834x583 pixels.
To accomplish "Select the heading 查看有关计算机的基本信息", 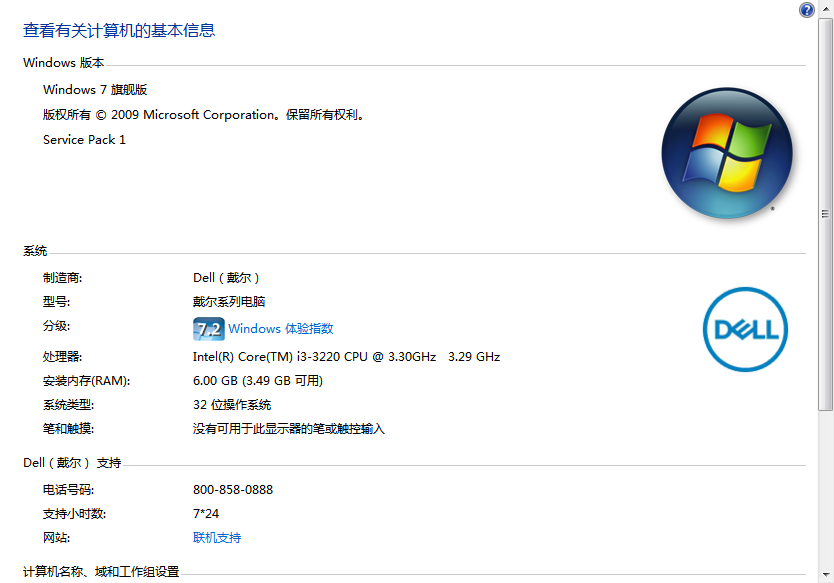I will [x=119, y=30].
